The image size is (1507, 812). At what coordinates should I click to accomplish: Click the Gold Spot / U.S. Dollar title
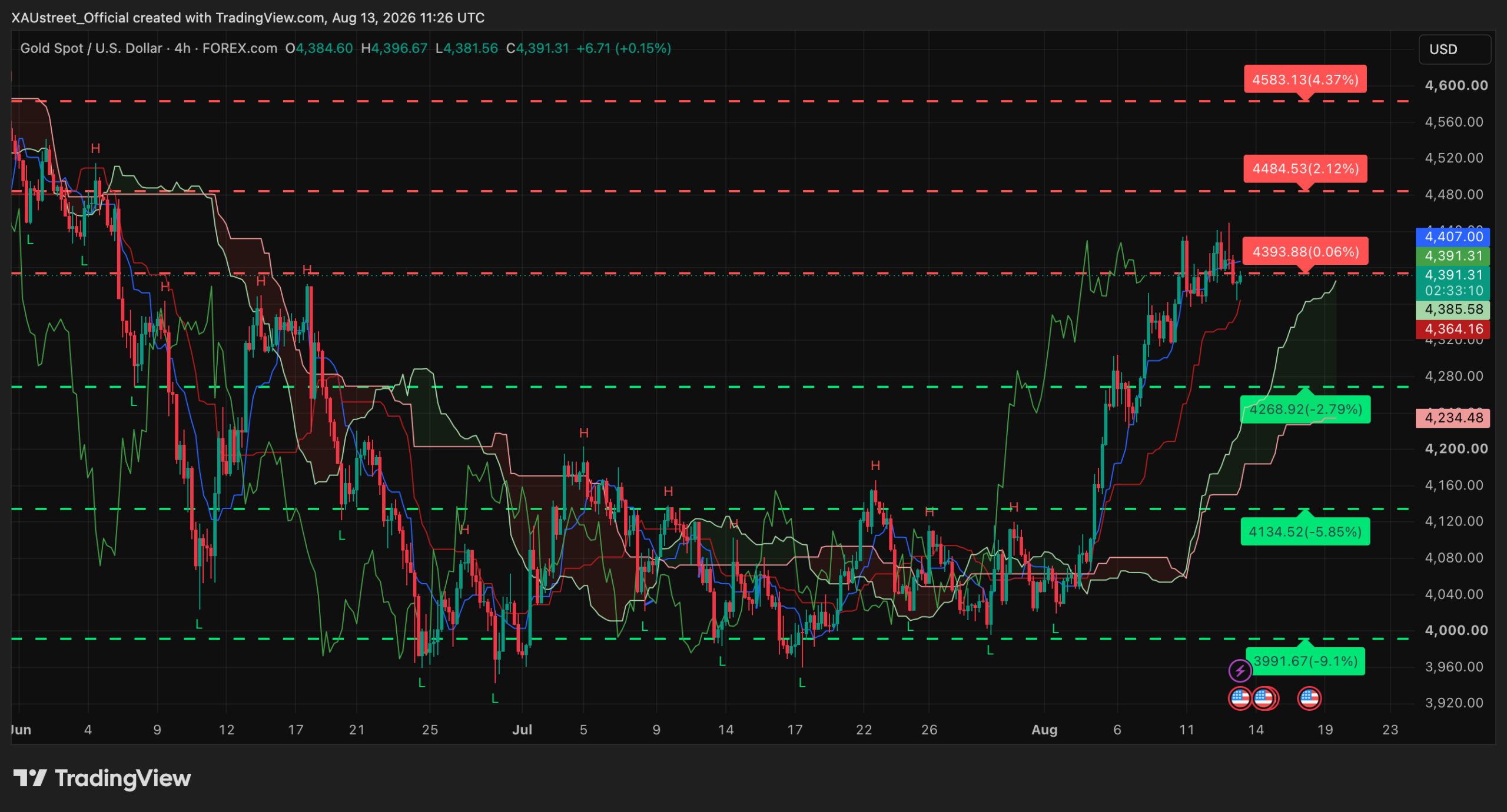pos(91,48)
